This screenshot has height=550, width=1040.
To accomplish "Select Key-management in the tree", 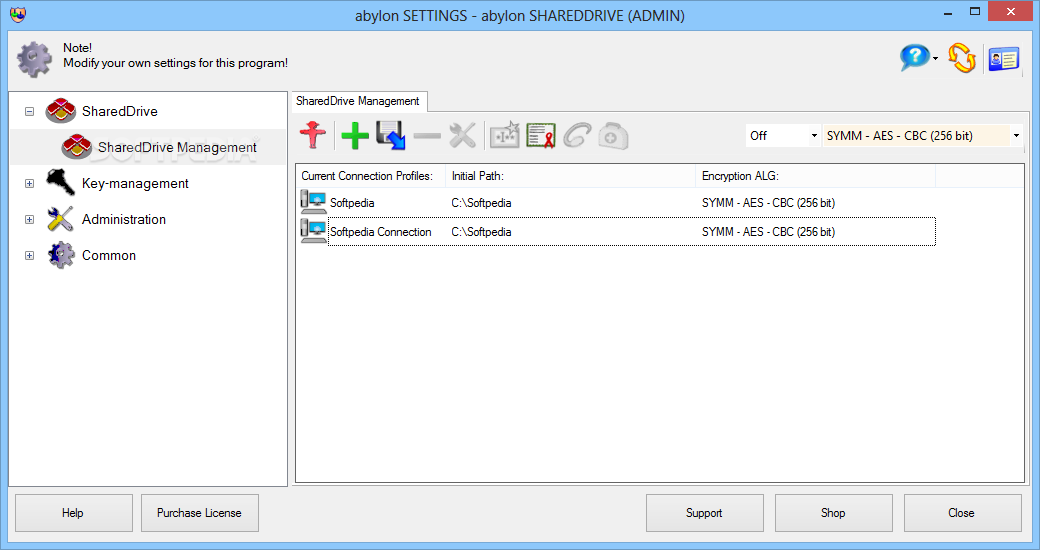I will click(135, 183).
